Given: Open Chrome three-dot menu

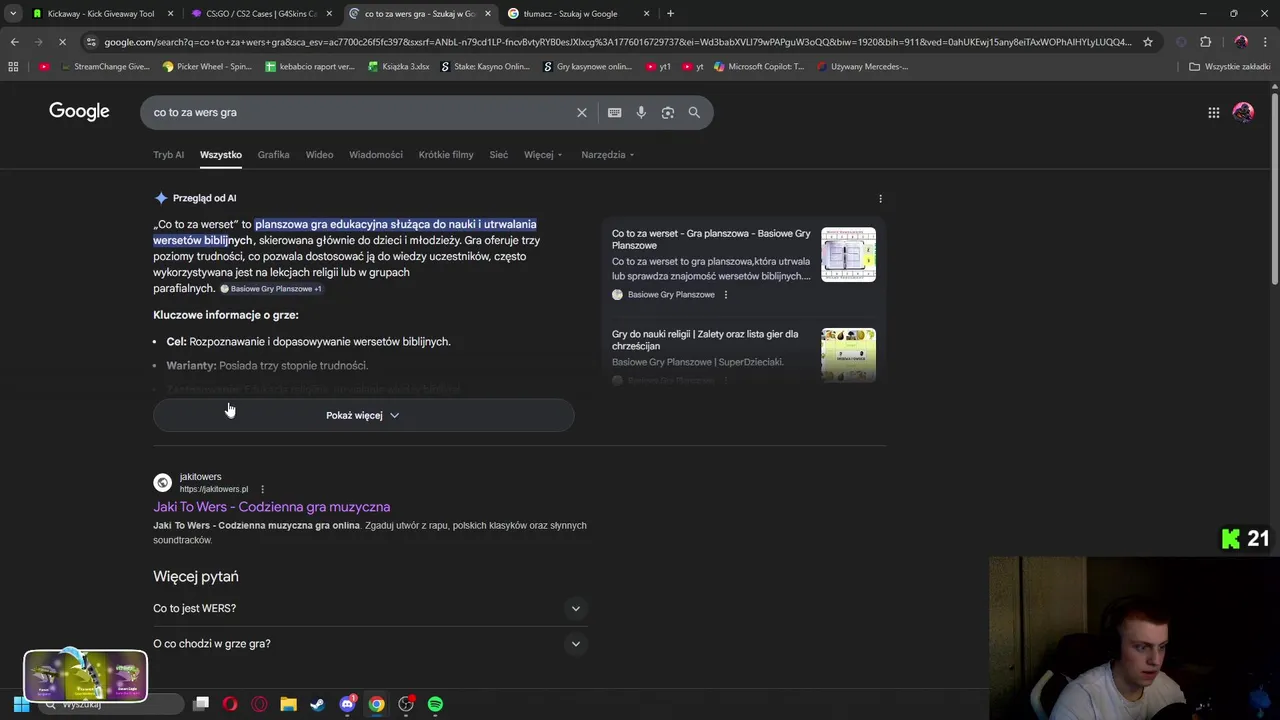Looking at the screenshot, I should [x=1265, y=42].
